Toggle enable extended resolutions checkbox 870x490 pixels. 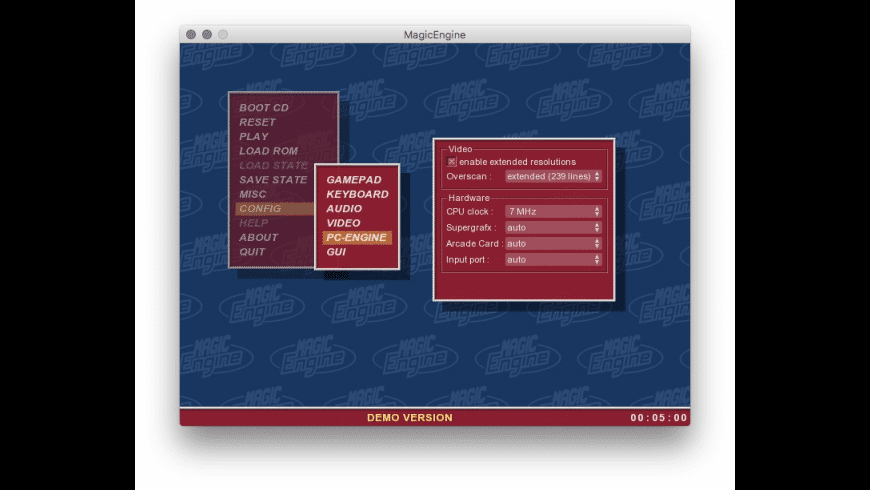(x=452, y=162)
